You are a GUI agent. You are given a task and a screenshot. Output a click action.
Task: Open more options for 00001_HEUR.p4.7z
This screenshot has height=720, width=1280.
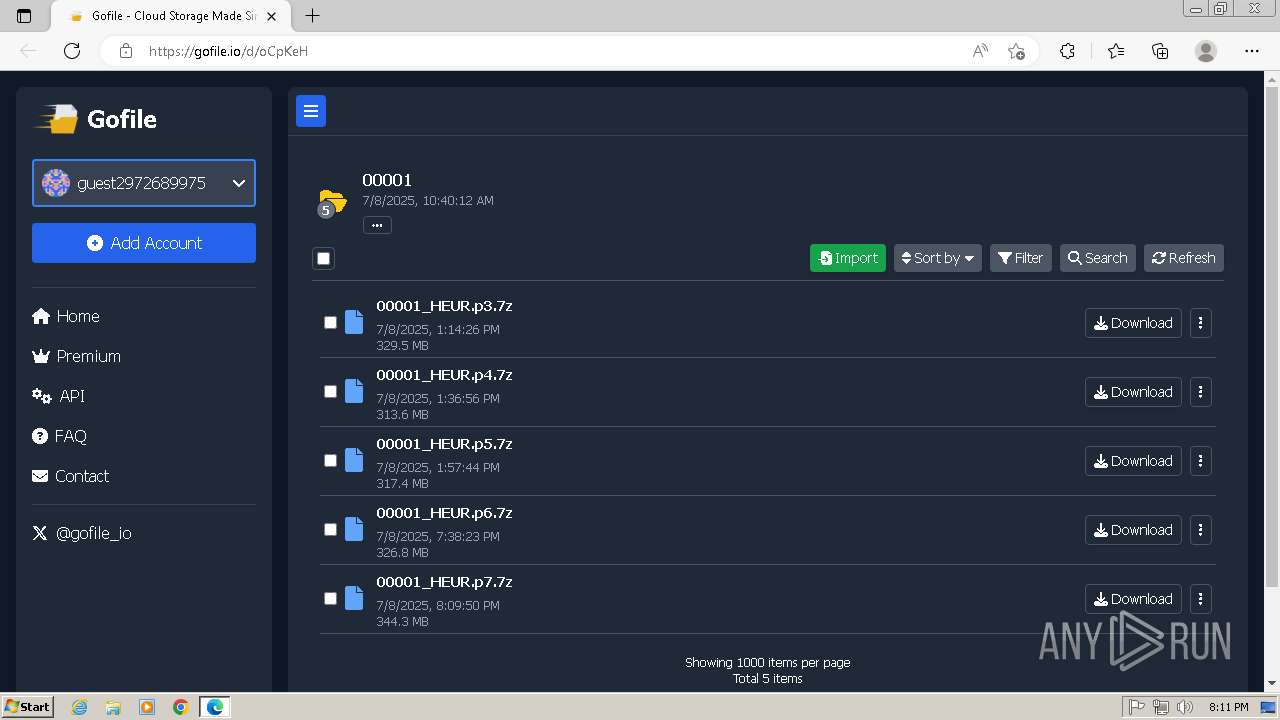(x=1200, y=392)
